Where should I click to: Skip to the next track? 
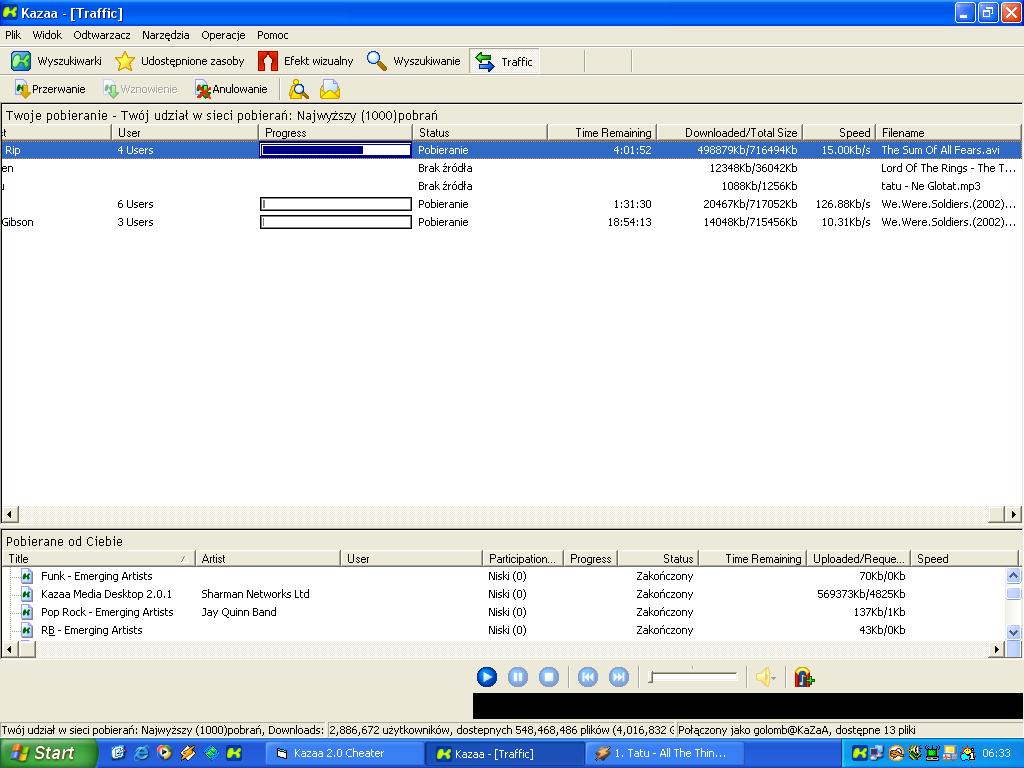(619, 677)
